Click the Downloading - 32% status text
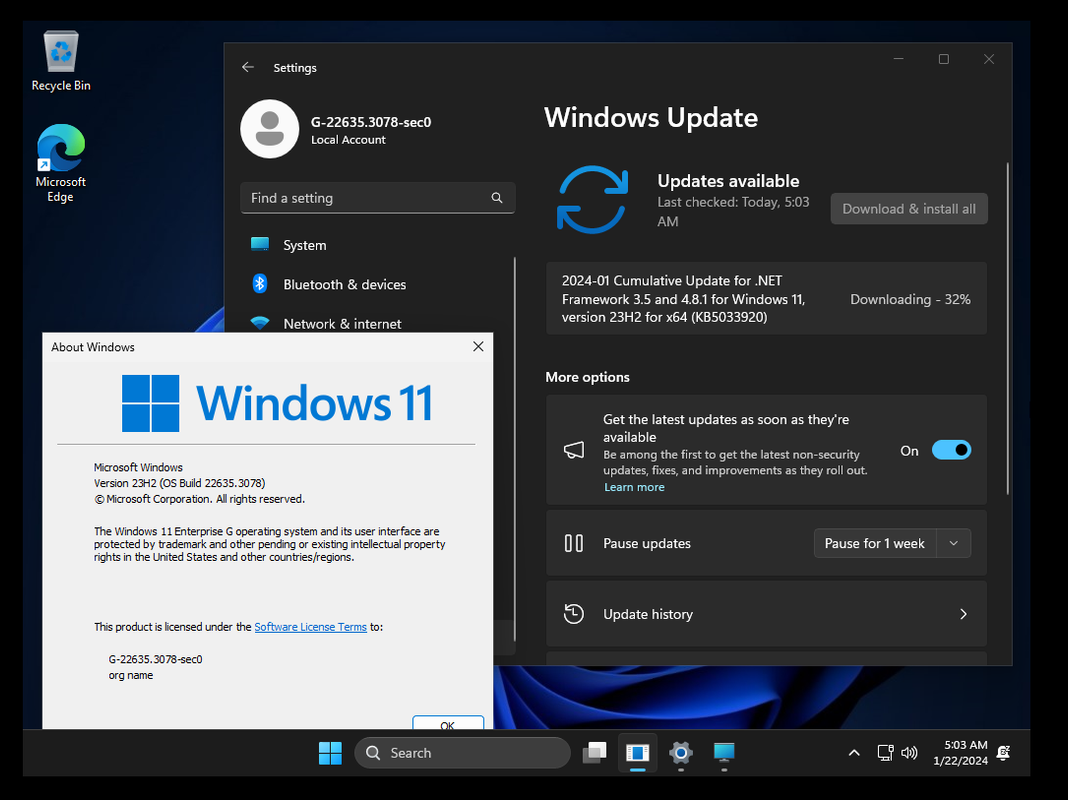1068x800 pixels. click(x=910, y=300)
